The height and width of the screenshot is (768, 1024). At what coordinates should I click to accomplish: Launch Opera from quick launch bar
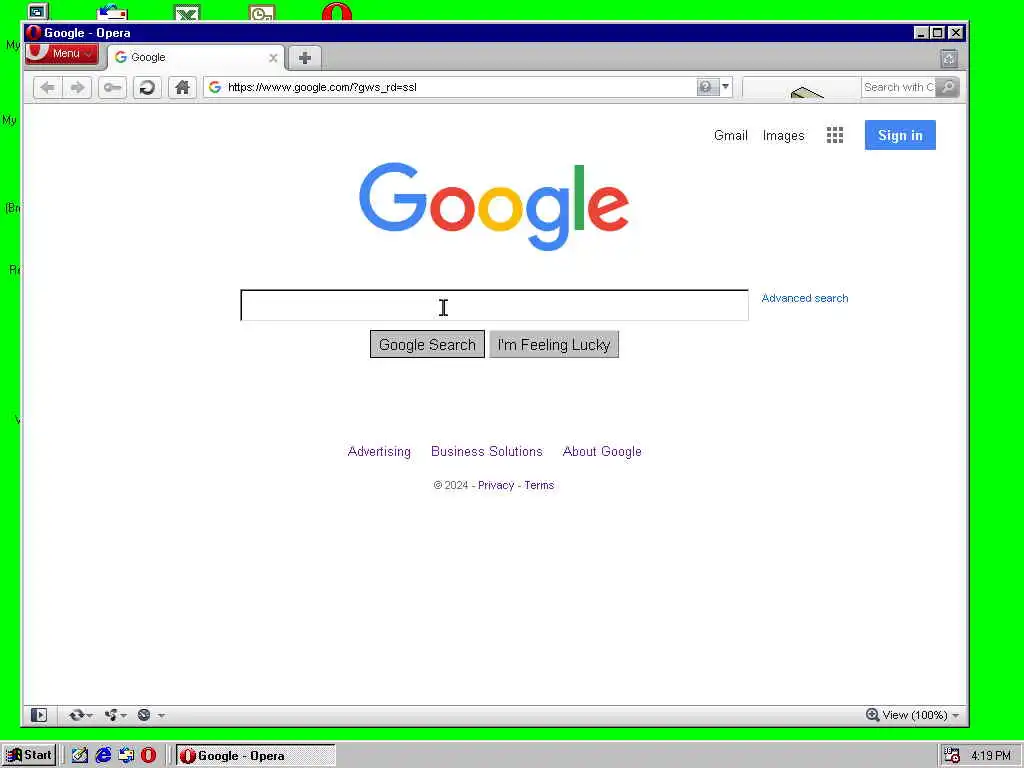[149, 755]
